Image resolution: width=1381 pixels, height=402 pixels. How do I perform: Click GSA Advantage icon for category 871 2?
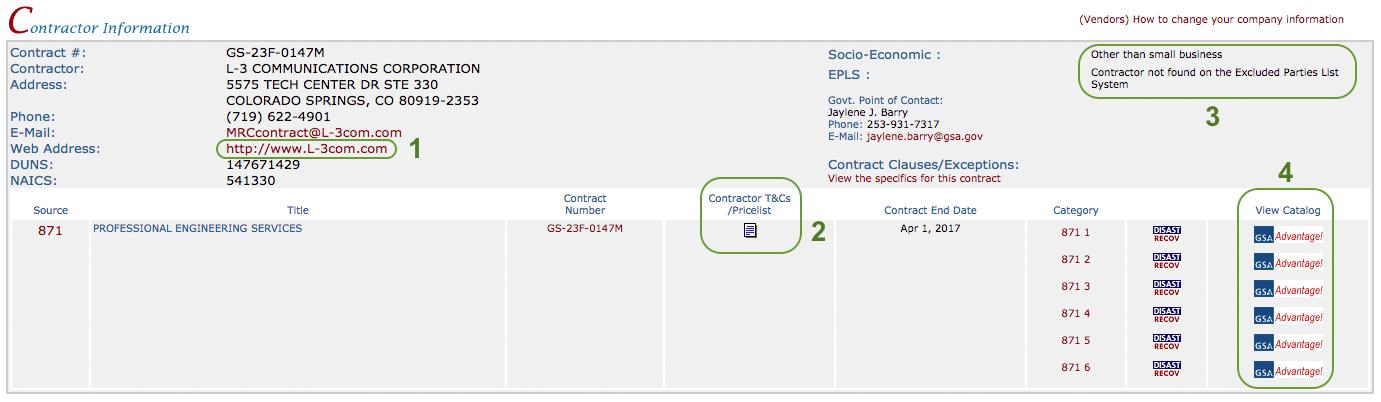(x=1288, y=263)
